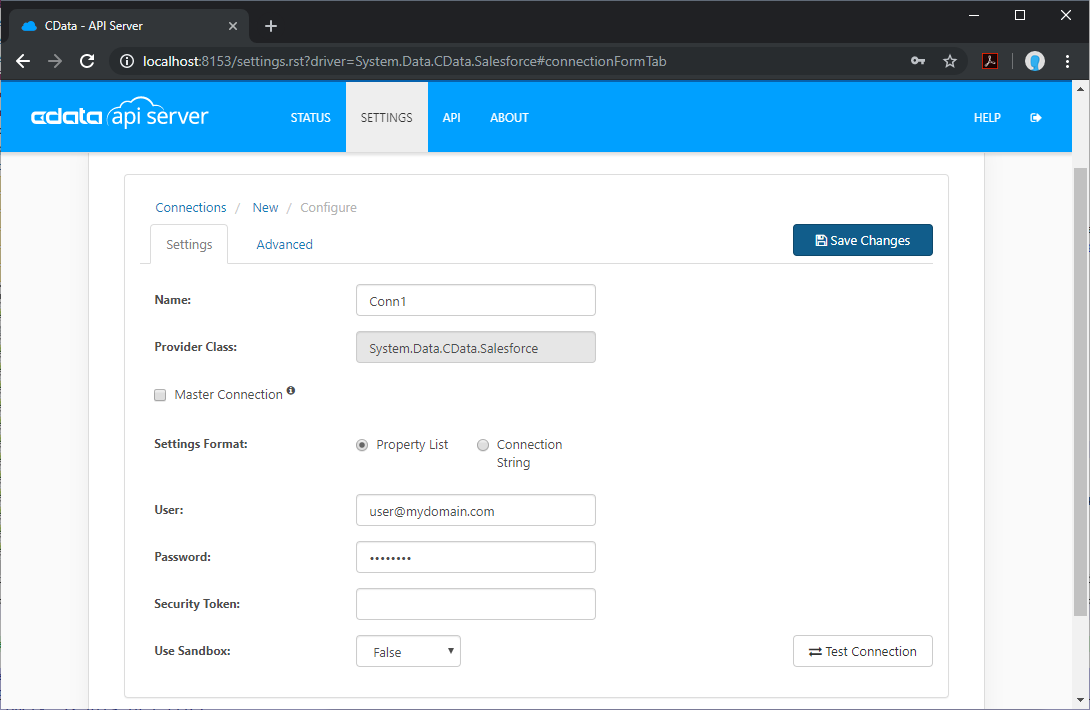
Task: Select the Connection String radio option
Action: 483,445
